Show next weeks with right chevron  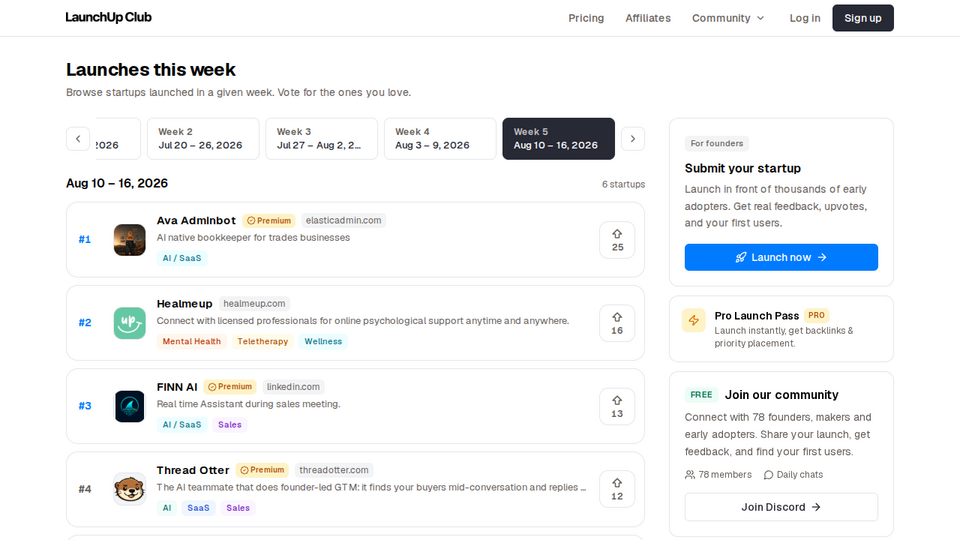click(633, 139)
